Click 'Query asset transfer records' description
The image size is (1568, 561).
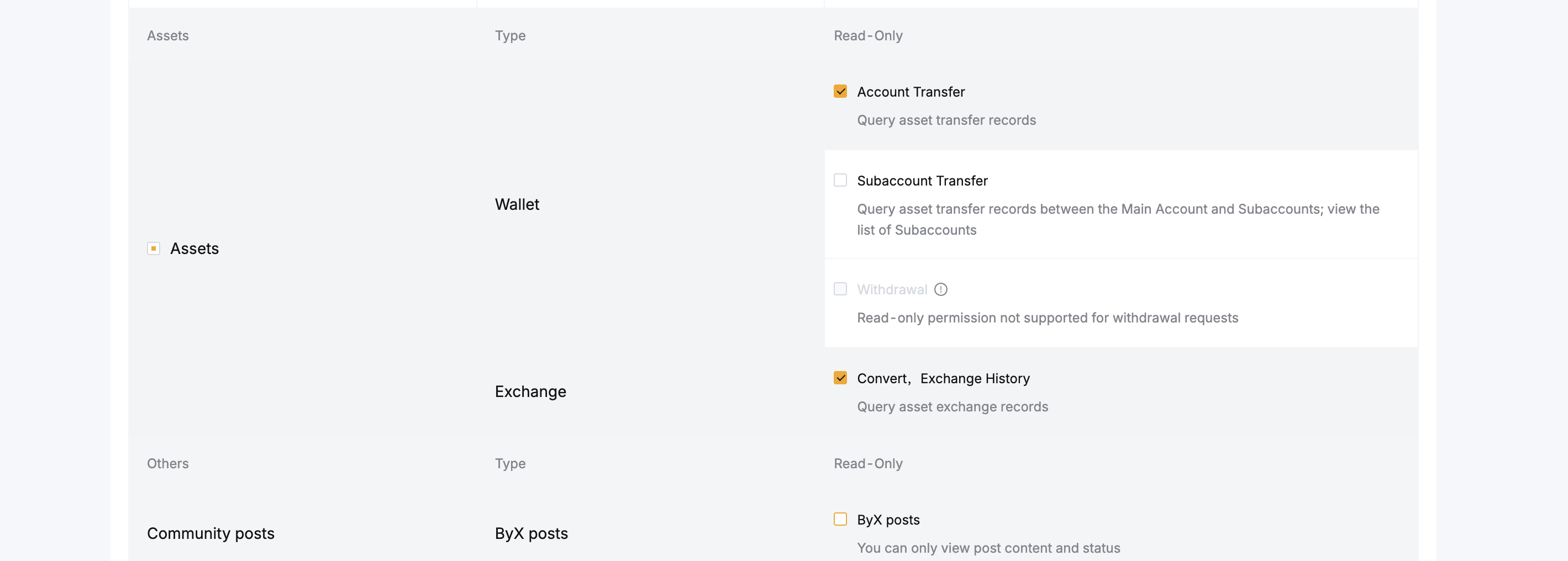pos(946,120)
